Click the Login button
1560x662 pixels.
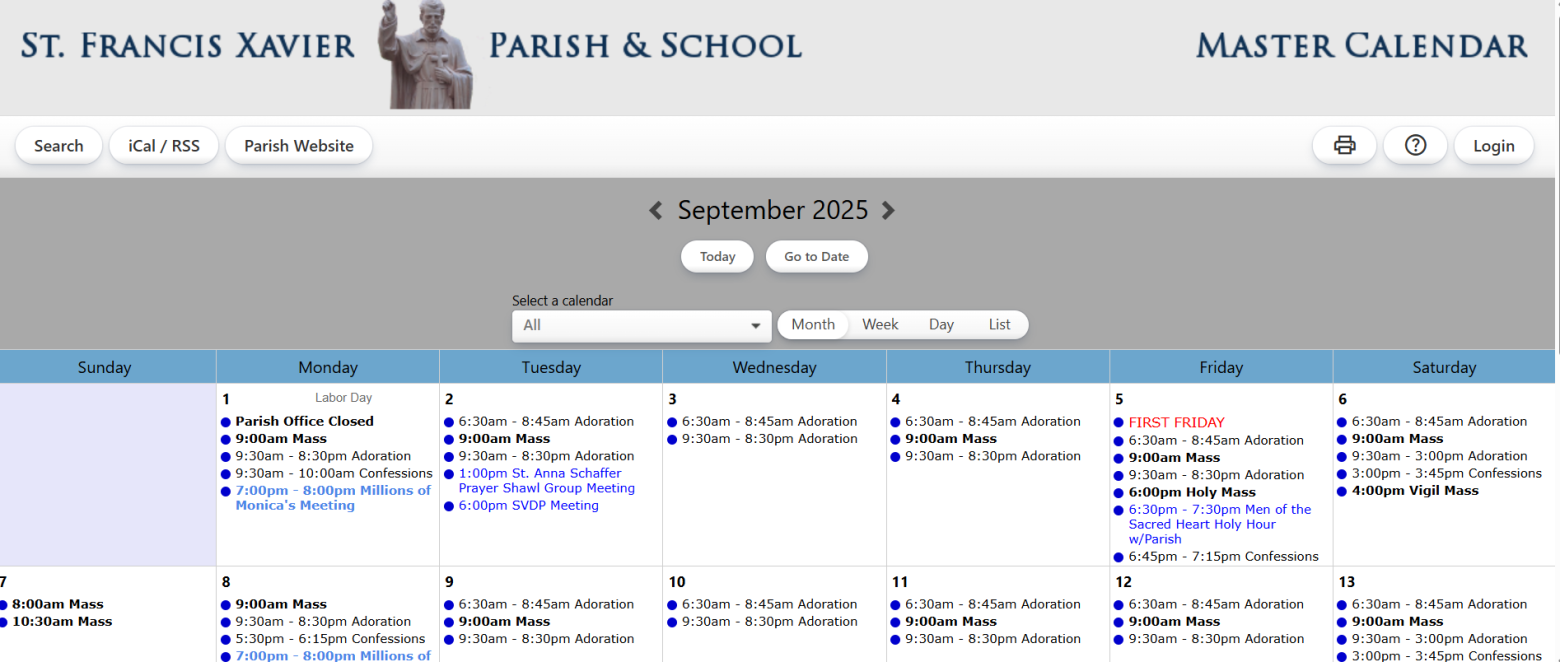1493,146
